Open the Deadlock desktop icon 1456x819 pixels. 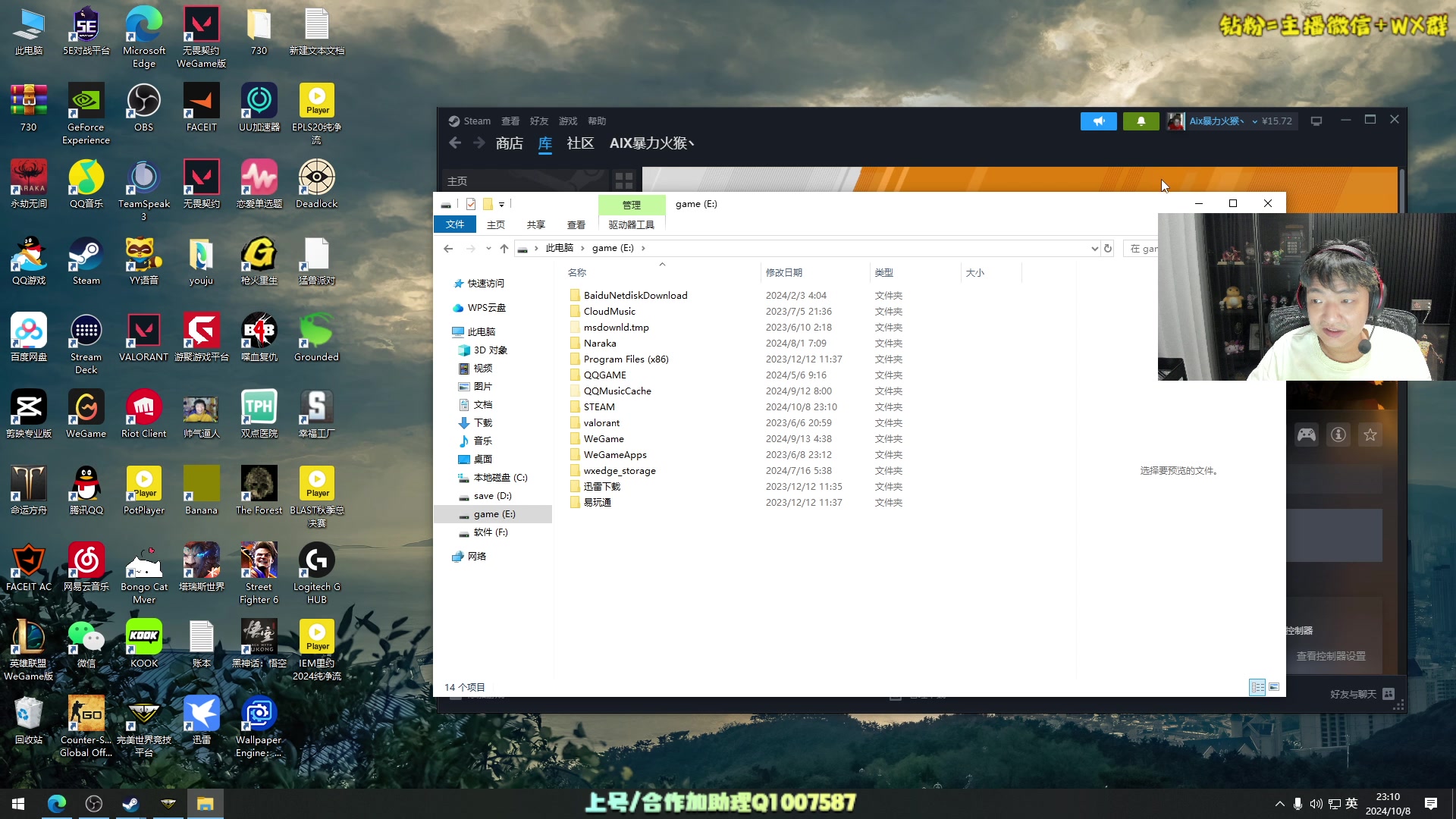click(x=316, y=184)
